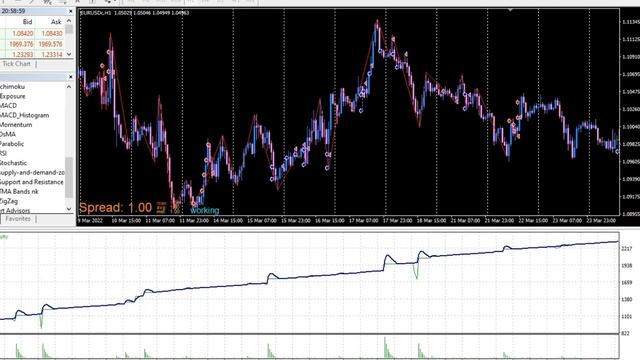This screenshot has width=640, height=360.
Task: Select the Exposure item in Navigator
Action: [x=13, y=96]
